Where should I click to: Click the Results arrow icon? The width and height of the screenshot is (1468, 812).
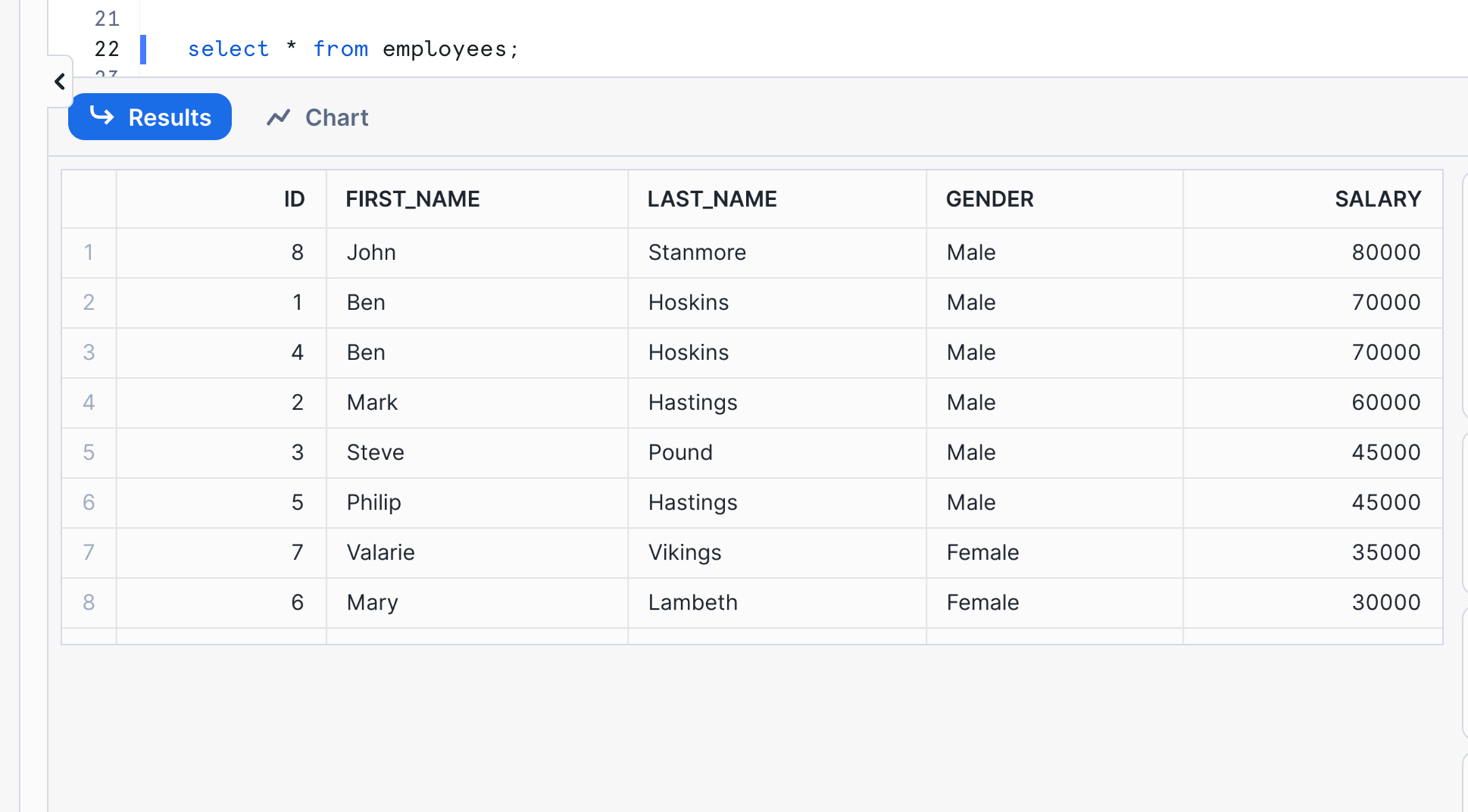tap(102, 116)
